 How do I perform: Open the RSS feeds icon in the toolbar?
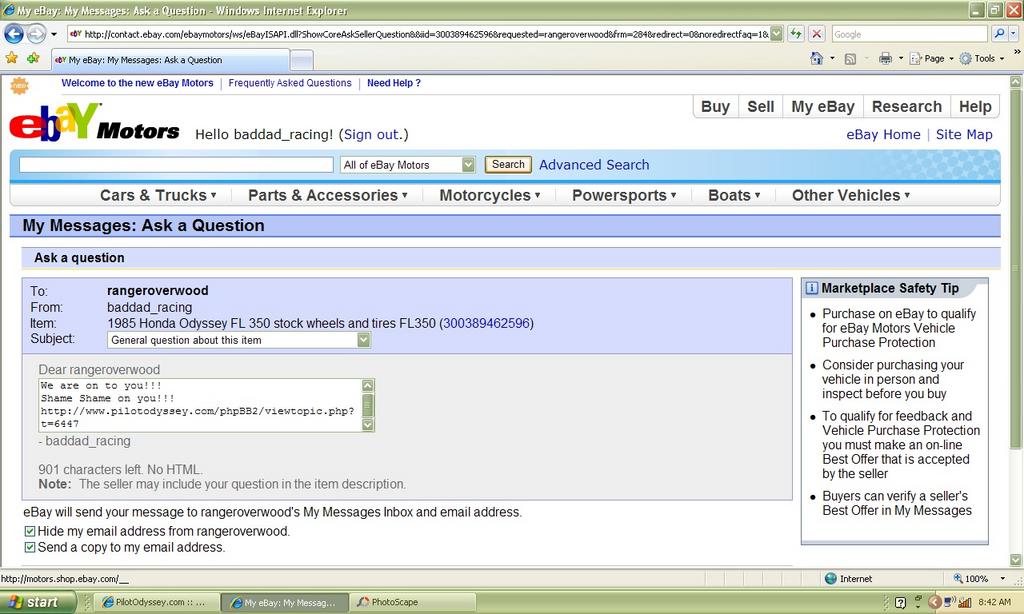[850, 59]
